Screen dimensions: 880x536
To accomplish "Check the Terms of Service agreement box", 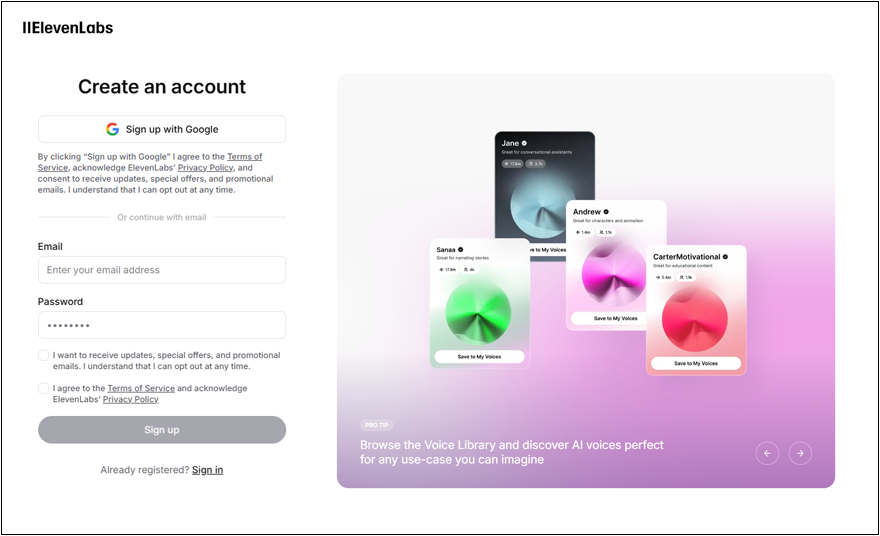I will pyautogui.click(x=43, y=388).
